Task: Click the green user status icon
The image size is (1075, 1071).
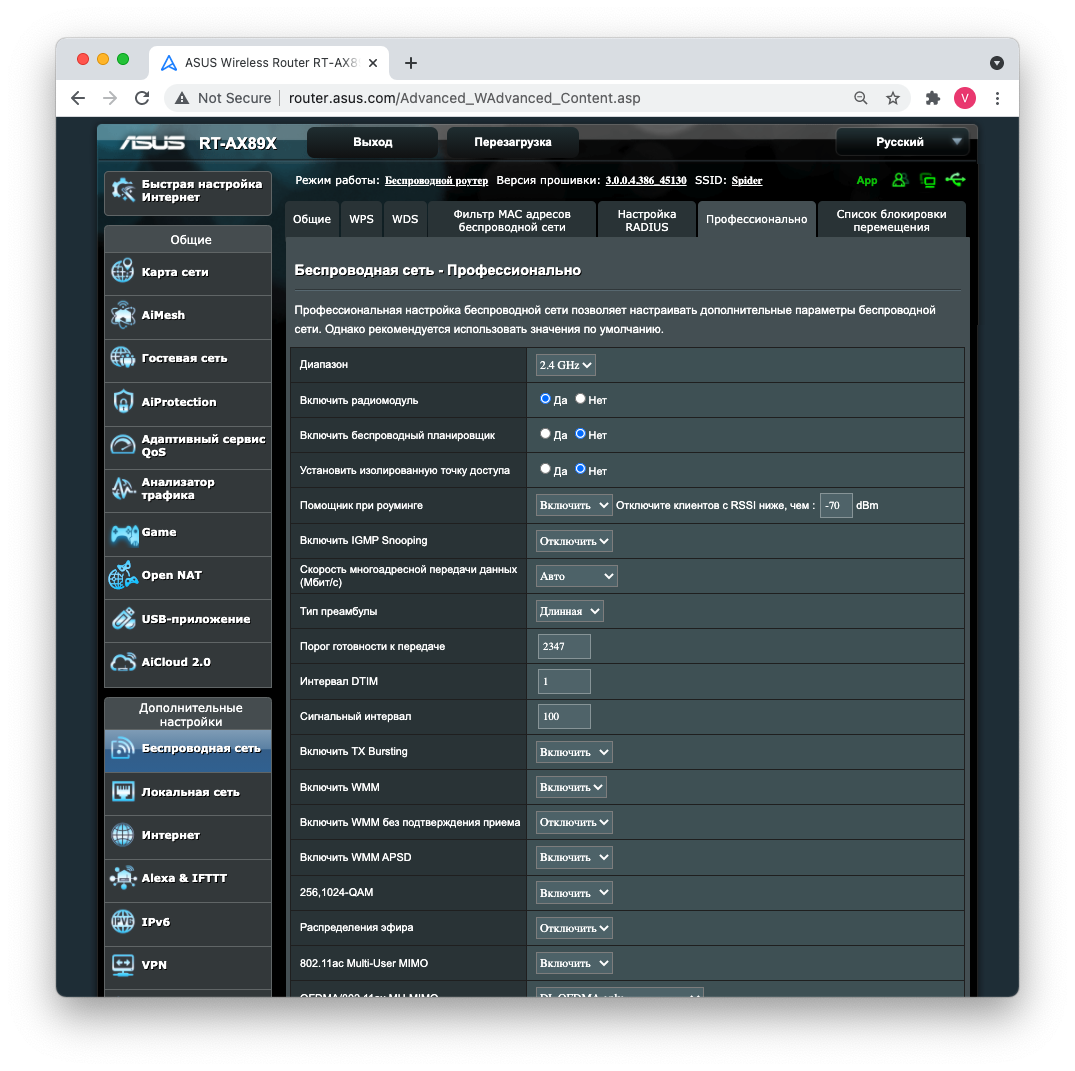Action: pyautogui.click(x=899, y=180)
